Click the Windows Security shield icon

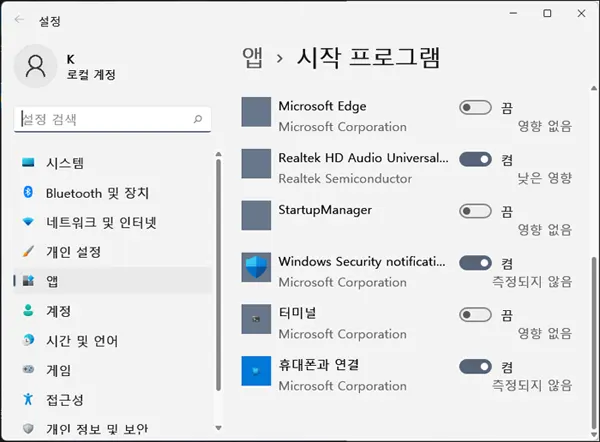(x=256, y=267)
